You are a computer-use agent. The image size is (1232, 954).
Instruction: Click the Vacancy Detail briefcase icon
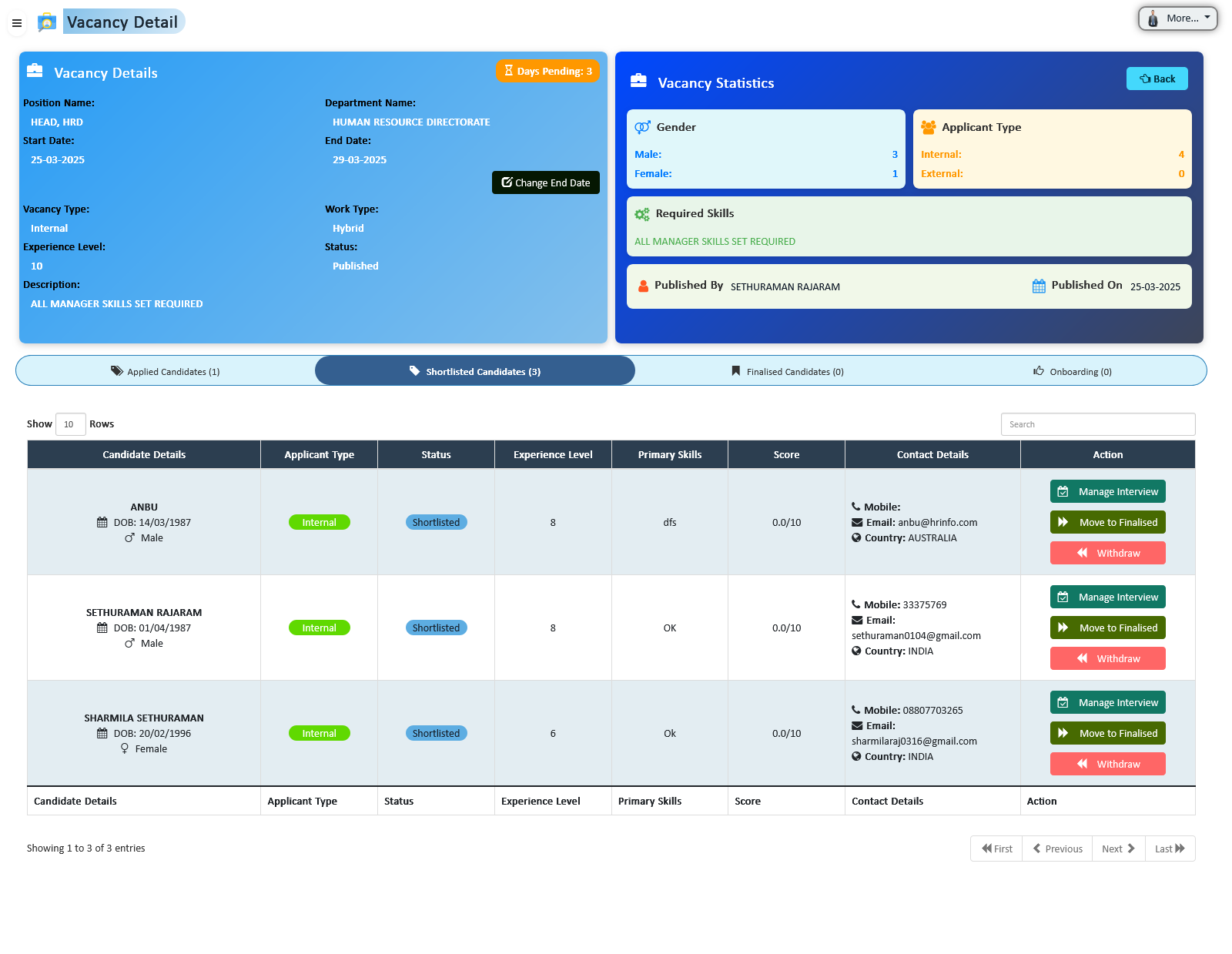(x=47, y=22)
